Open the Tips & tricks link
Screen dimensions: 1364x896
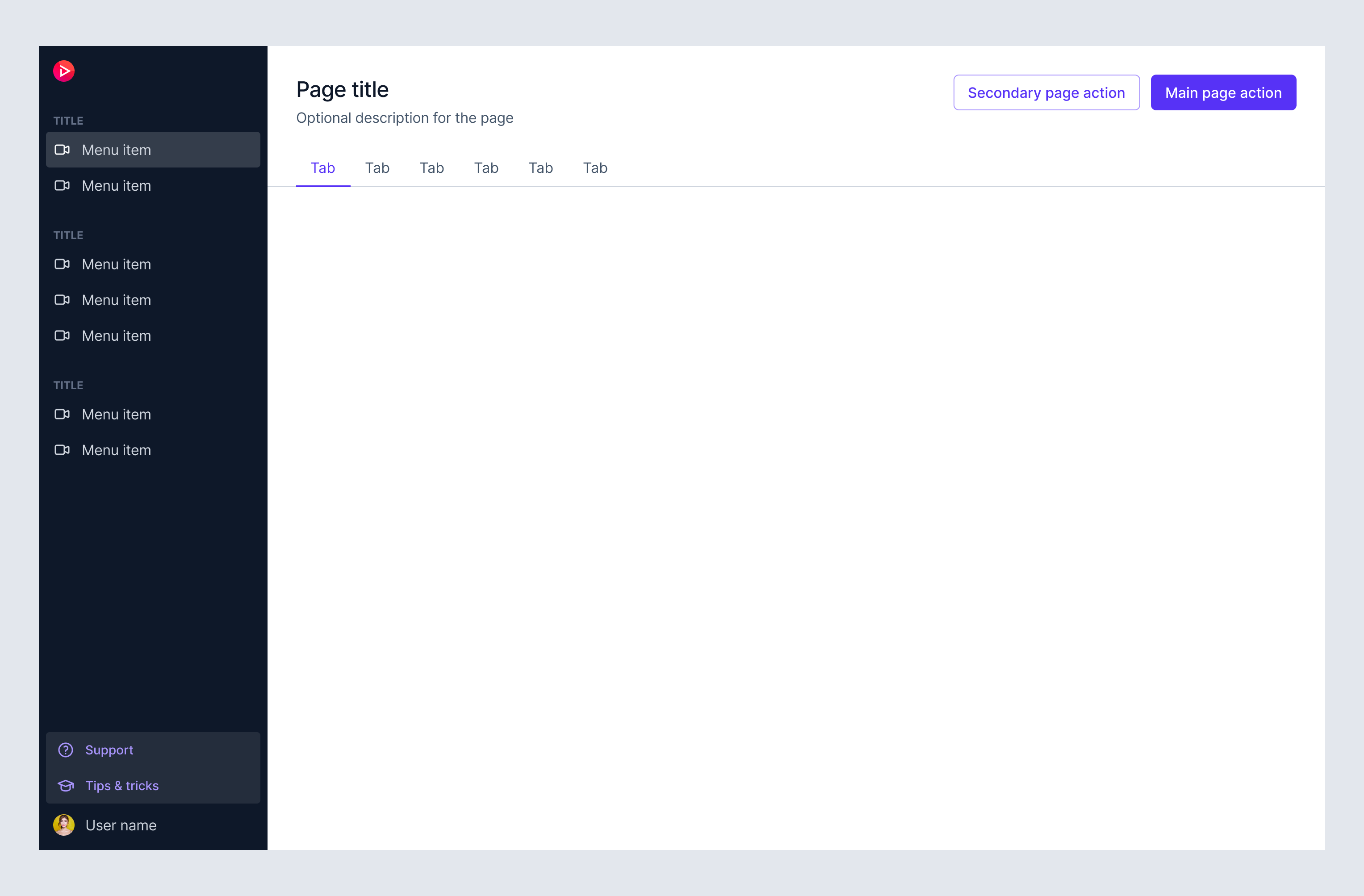click(x=153, y=785)
